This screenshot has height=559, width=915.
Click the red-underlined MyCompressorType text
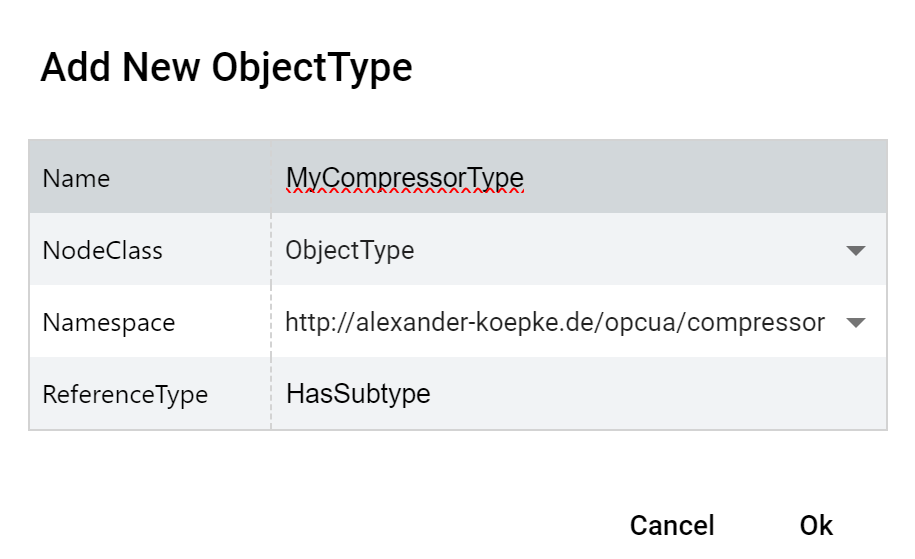[x=404, y=178]
